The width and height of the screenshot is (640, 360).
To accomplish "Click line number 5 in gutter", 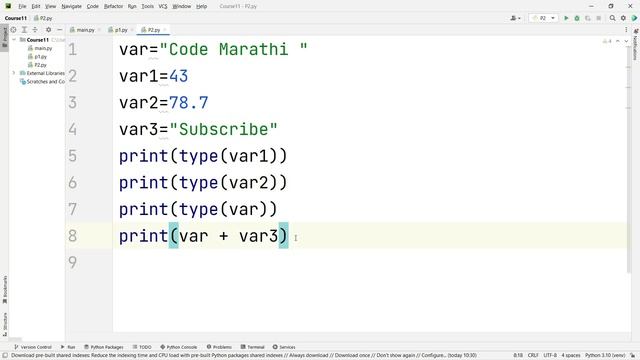I will [x=73, y=156].
